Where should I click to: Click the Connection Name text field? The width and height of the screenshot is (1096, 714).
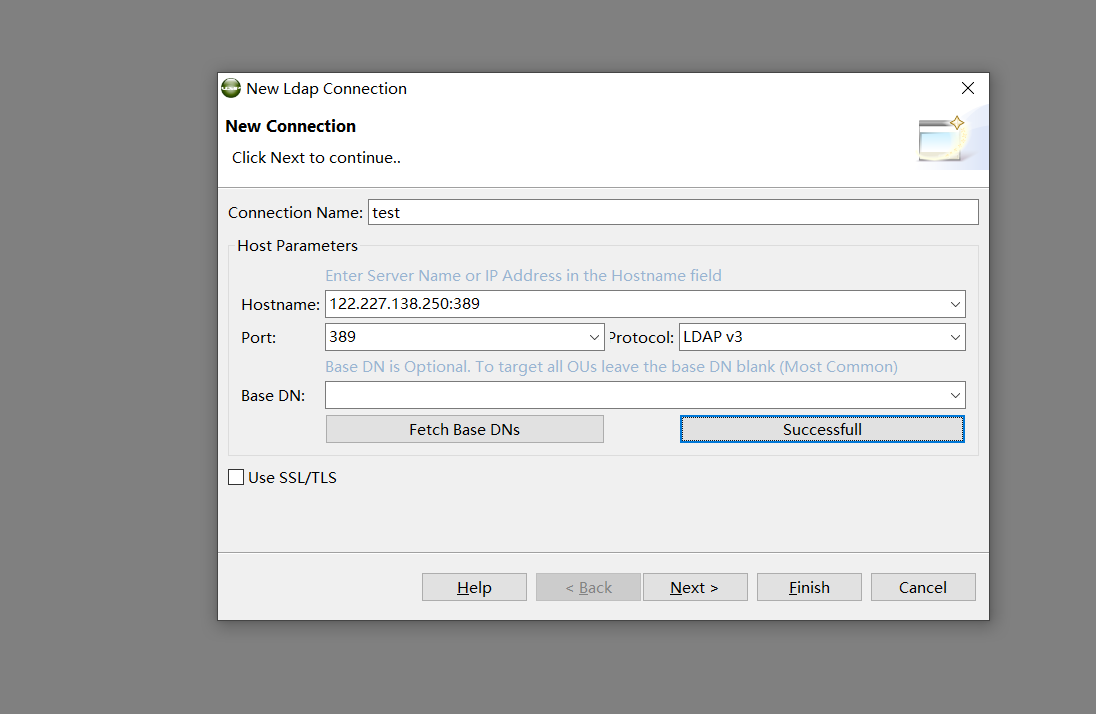[x=672, y=212]
